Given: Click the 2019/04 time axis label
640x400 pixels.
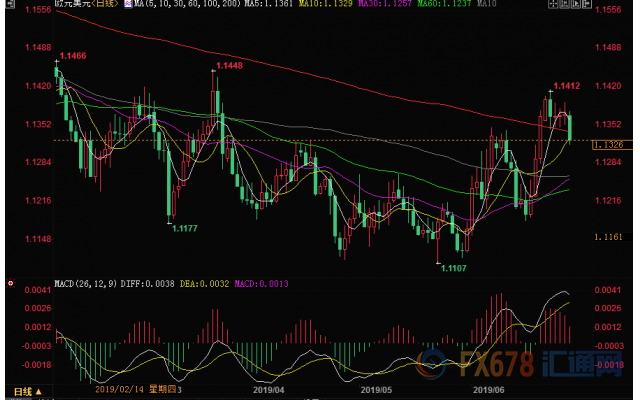Looking at the screenshot, I should (268, 390).
